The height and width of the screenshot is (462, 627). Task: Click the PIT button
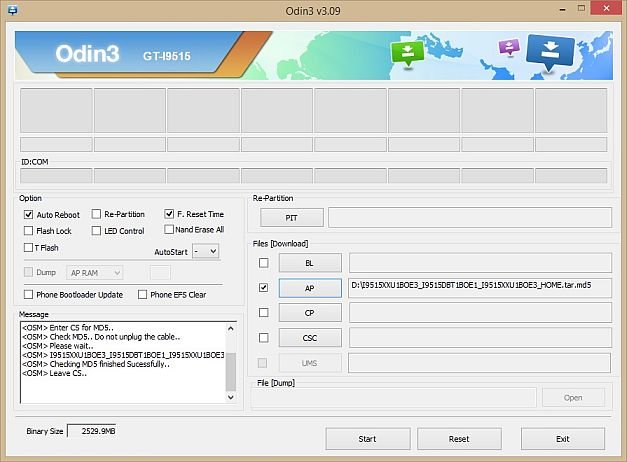point(292,218)
